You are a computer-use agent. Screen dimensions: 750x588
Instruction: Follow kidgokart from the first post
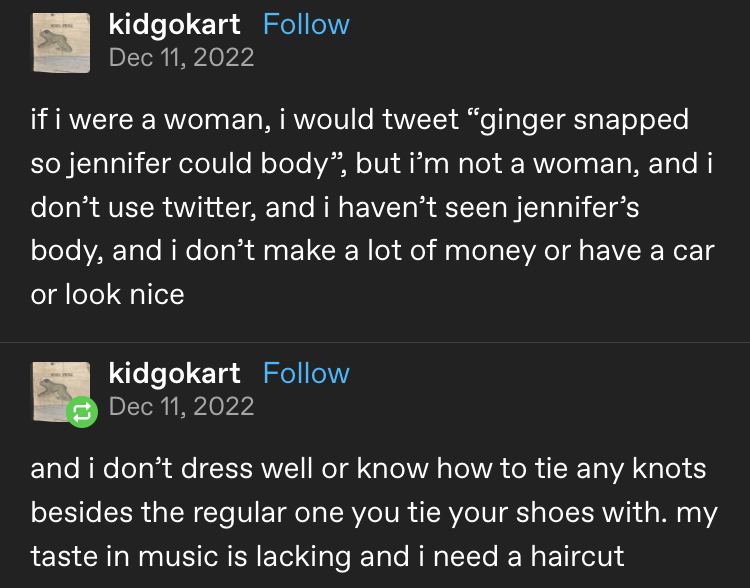pos(306,24)
